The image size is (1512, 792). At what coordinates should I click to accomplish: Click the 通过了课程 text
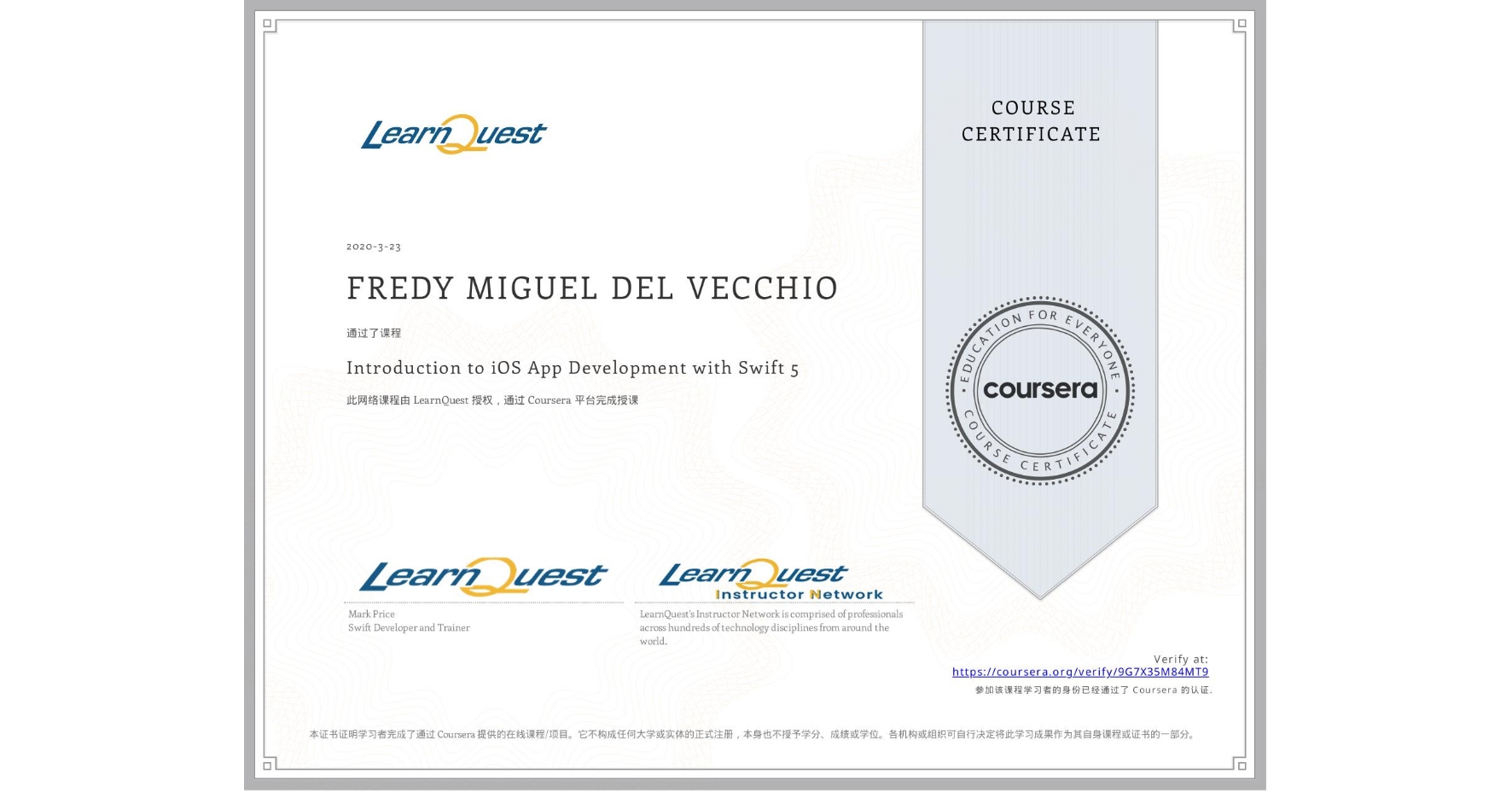click(x=374, y=333)
